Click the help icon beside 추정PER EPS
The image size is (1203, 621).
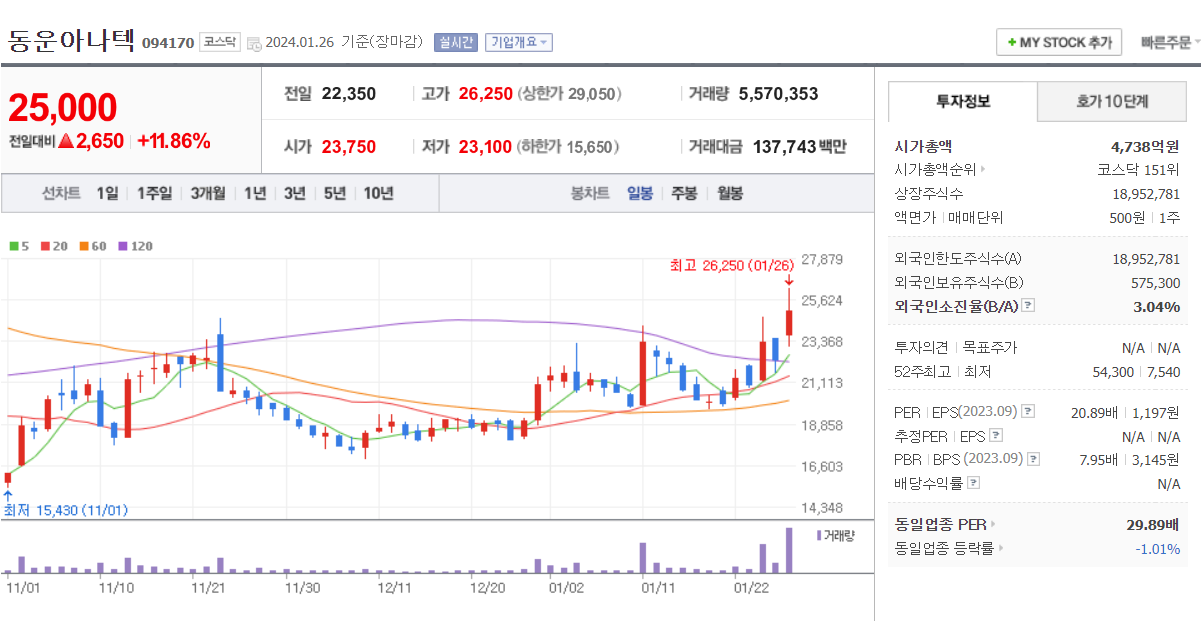point(995,436)
